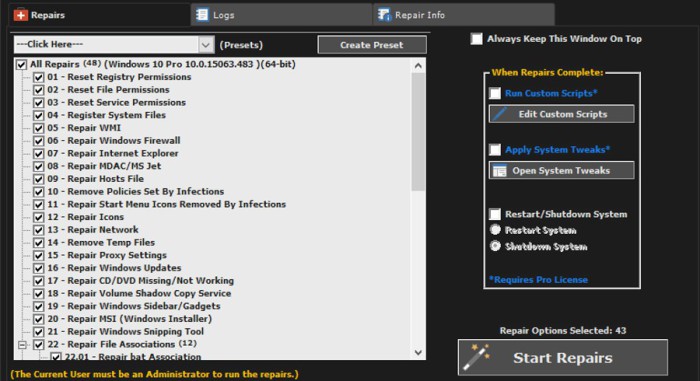Uncheck 10 - Remove Policies Set By Infections checkbox
This screenshot has height=381, width=700.
(39, 192)
